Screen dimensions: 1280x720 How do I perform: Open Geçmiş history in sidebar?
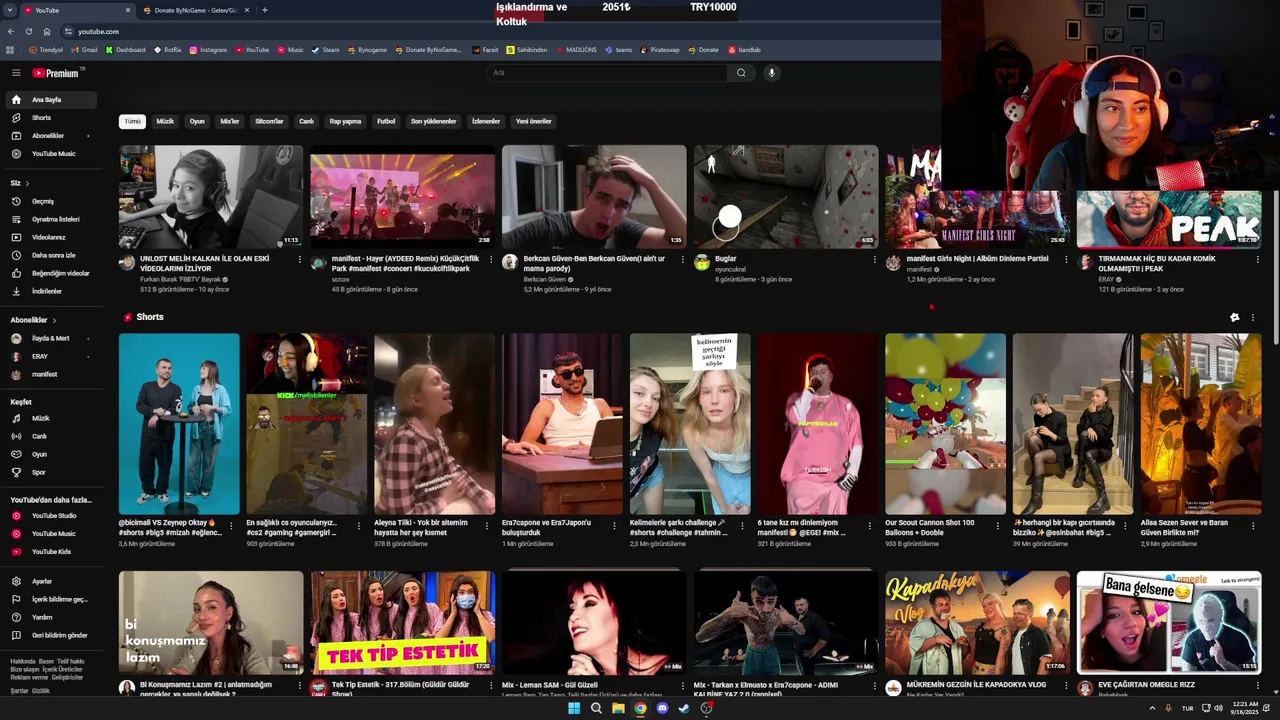(42, 201)
